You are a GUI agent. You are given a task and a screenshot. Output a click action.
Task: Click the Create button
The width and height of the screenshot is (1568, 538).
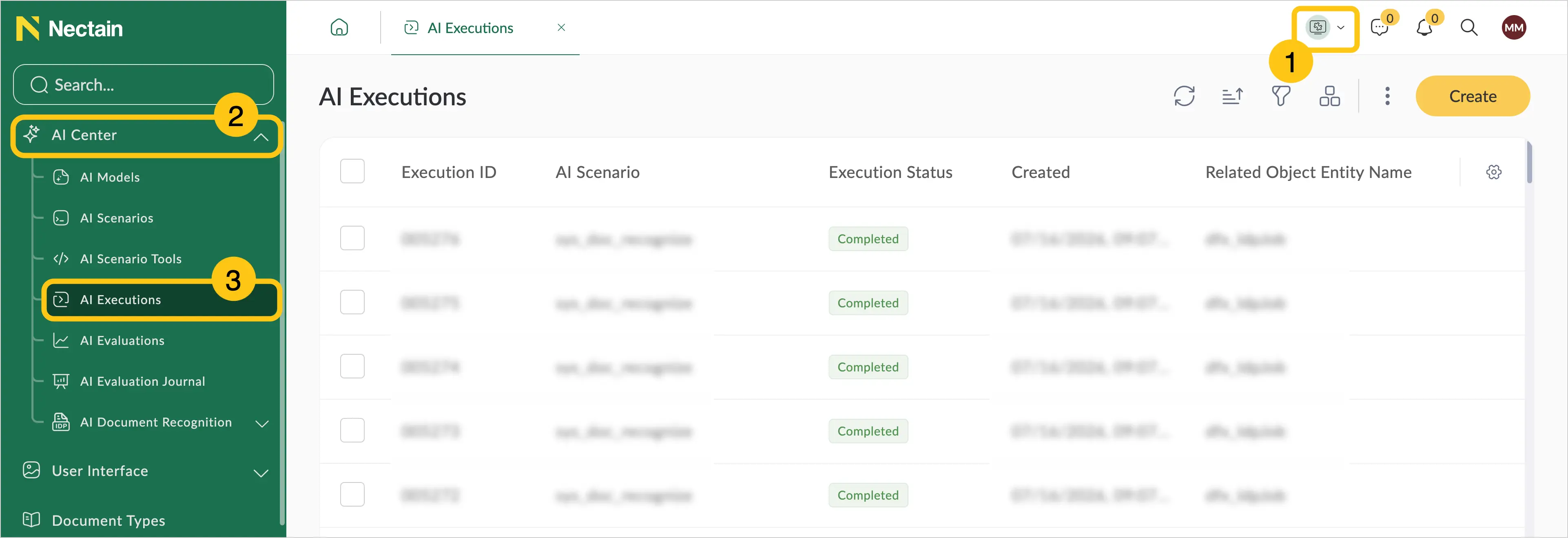click(1473, 96)
